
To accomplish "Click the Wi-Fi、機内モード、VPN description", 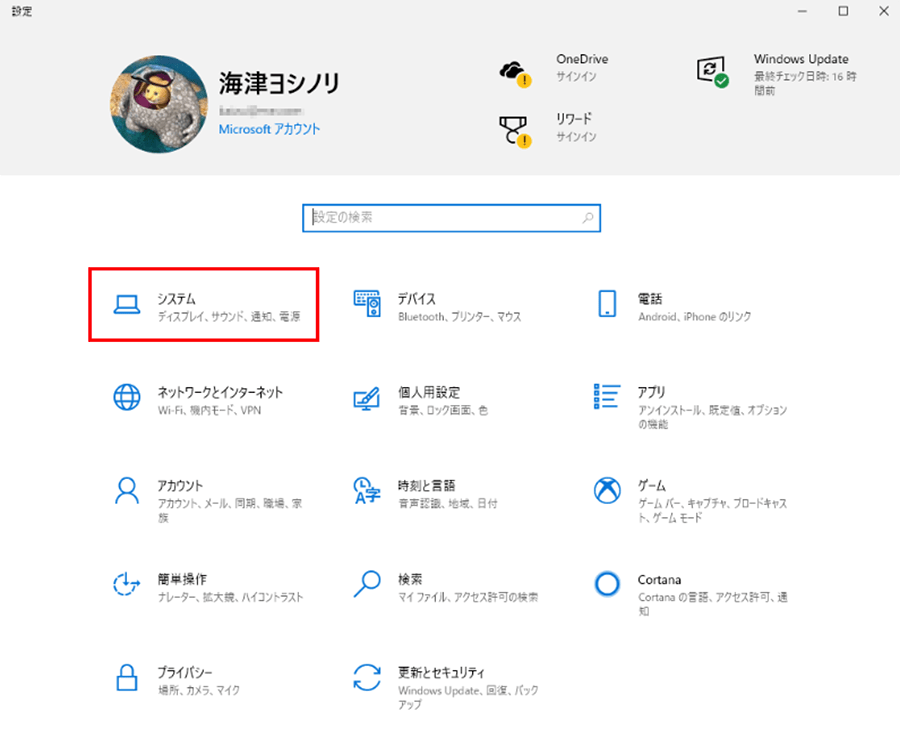I will click(x=210, y=410).
